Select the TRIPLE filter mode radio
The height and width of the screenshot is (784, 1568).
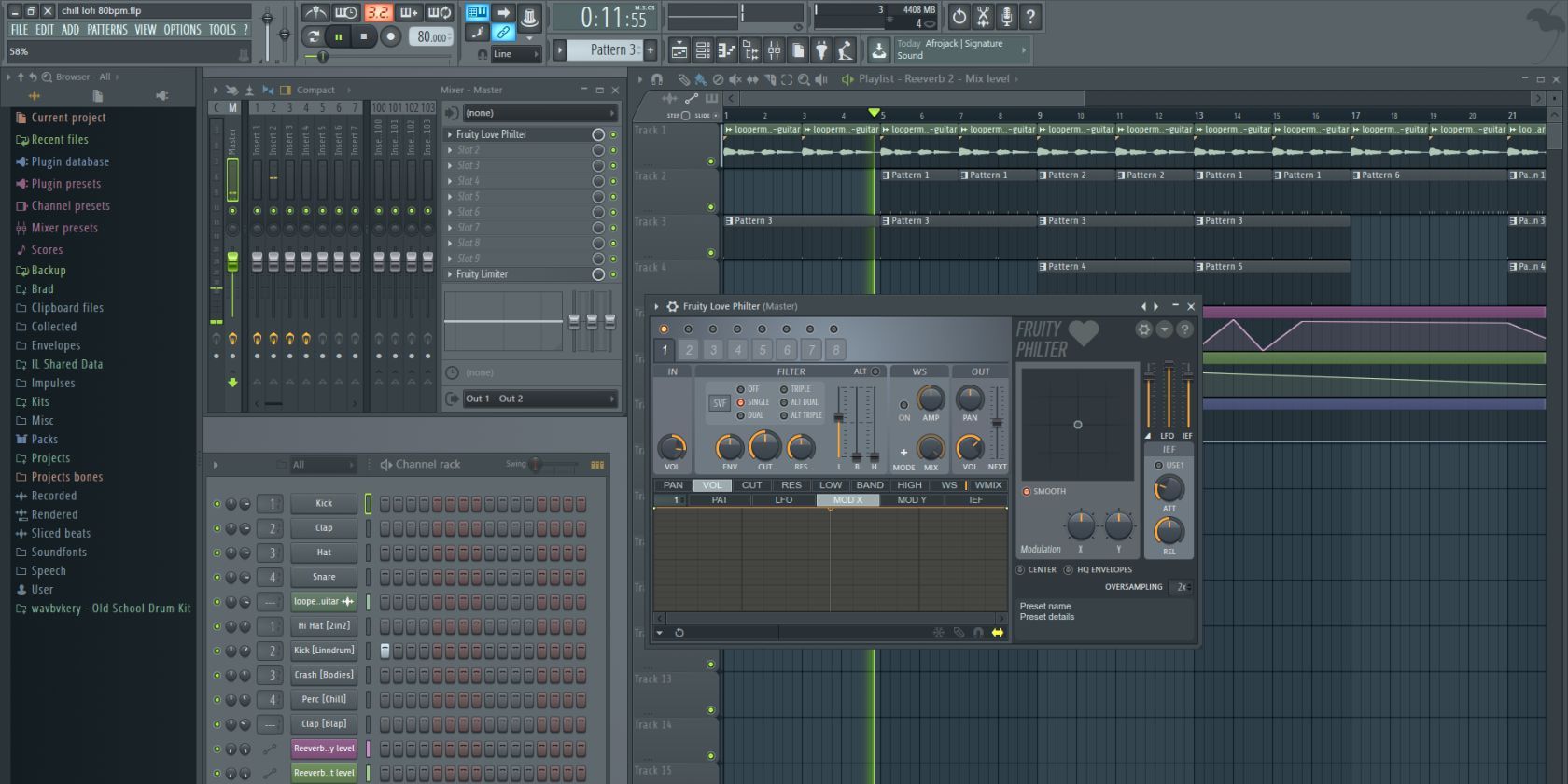click(784, 389)
